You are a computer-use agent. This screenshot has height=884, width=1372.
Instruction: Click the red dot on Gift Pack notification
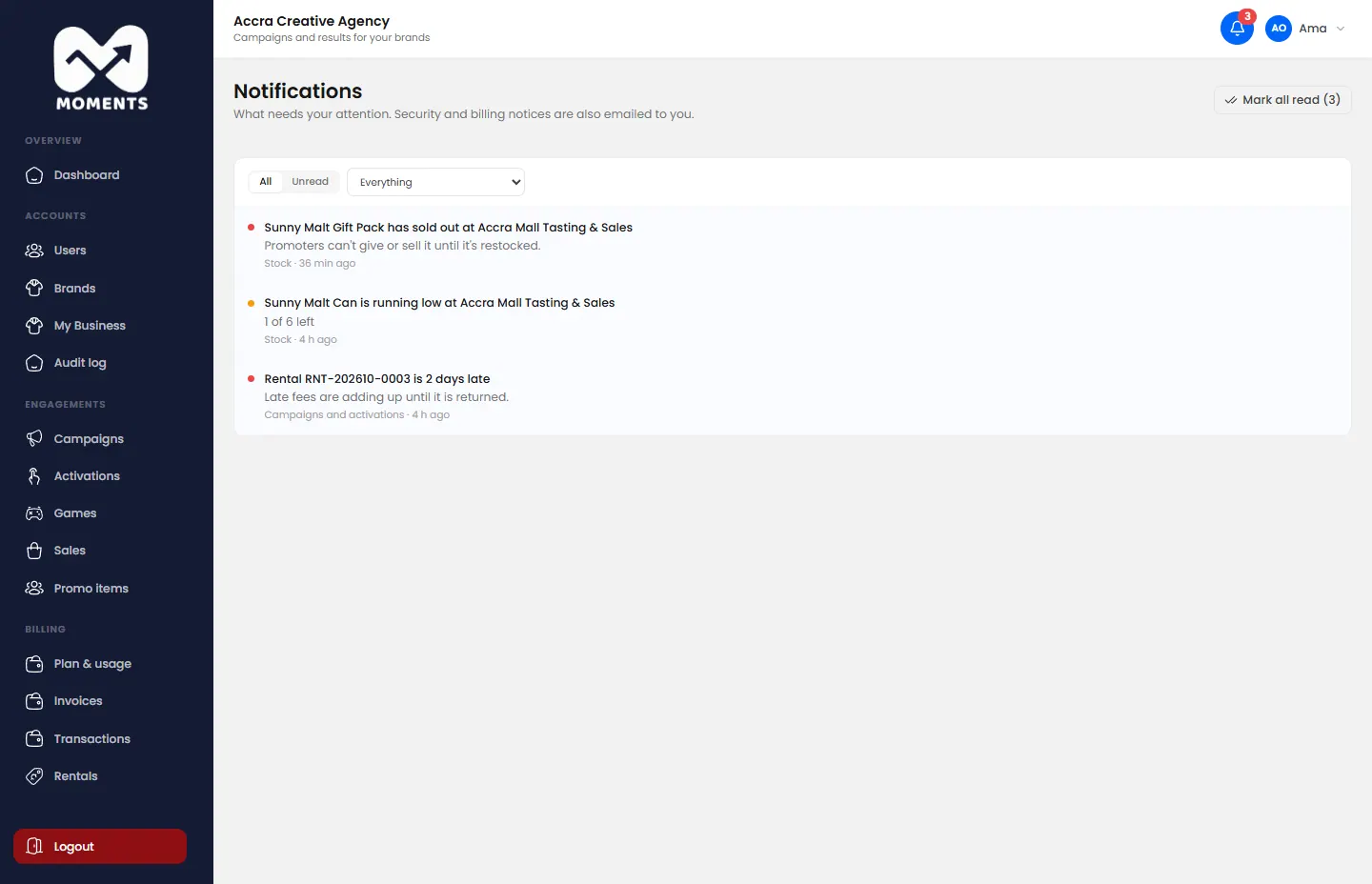pyautogui.click(x=251, y=228)
